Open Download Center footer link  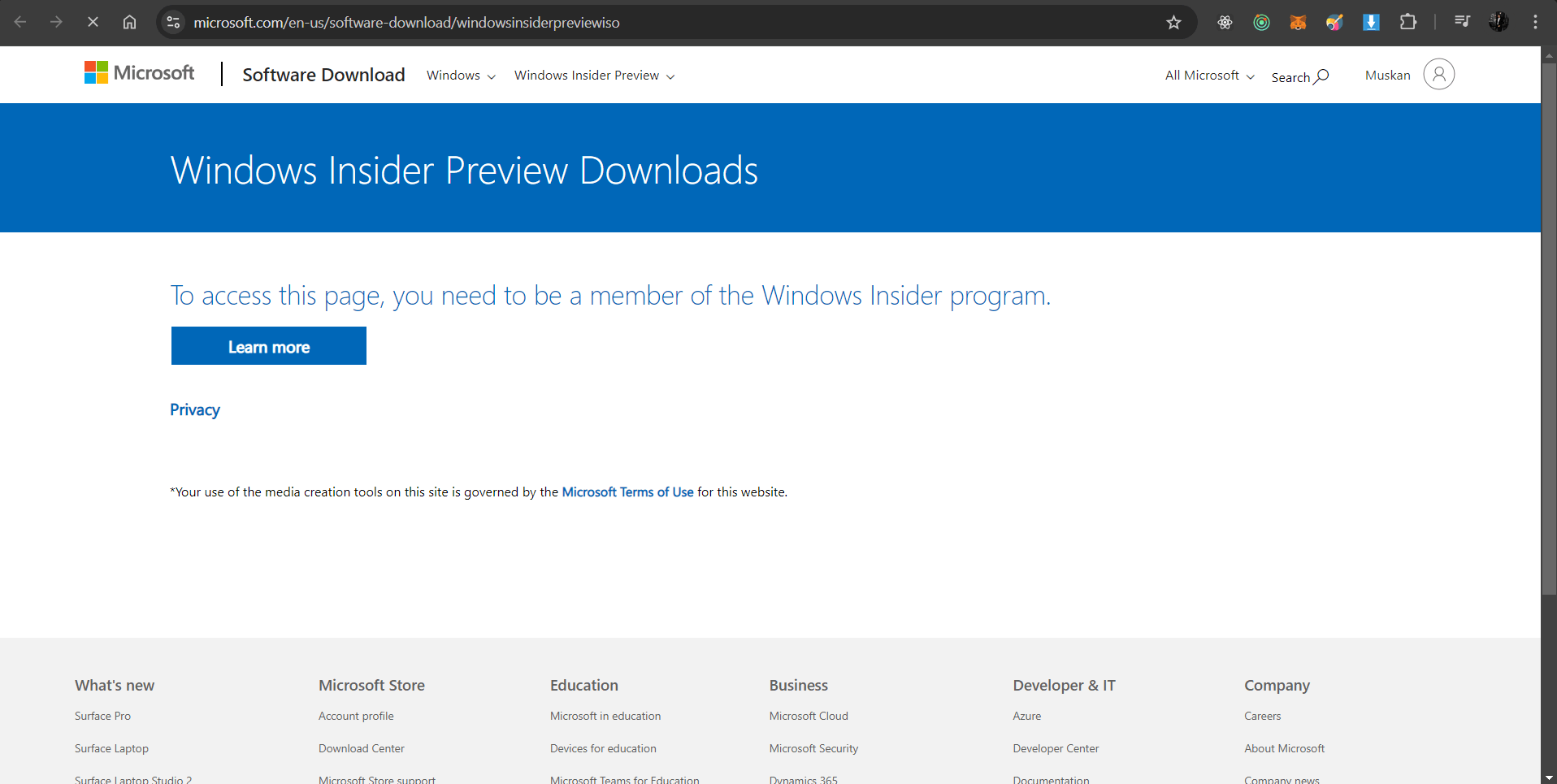pos(362,748)
